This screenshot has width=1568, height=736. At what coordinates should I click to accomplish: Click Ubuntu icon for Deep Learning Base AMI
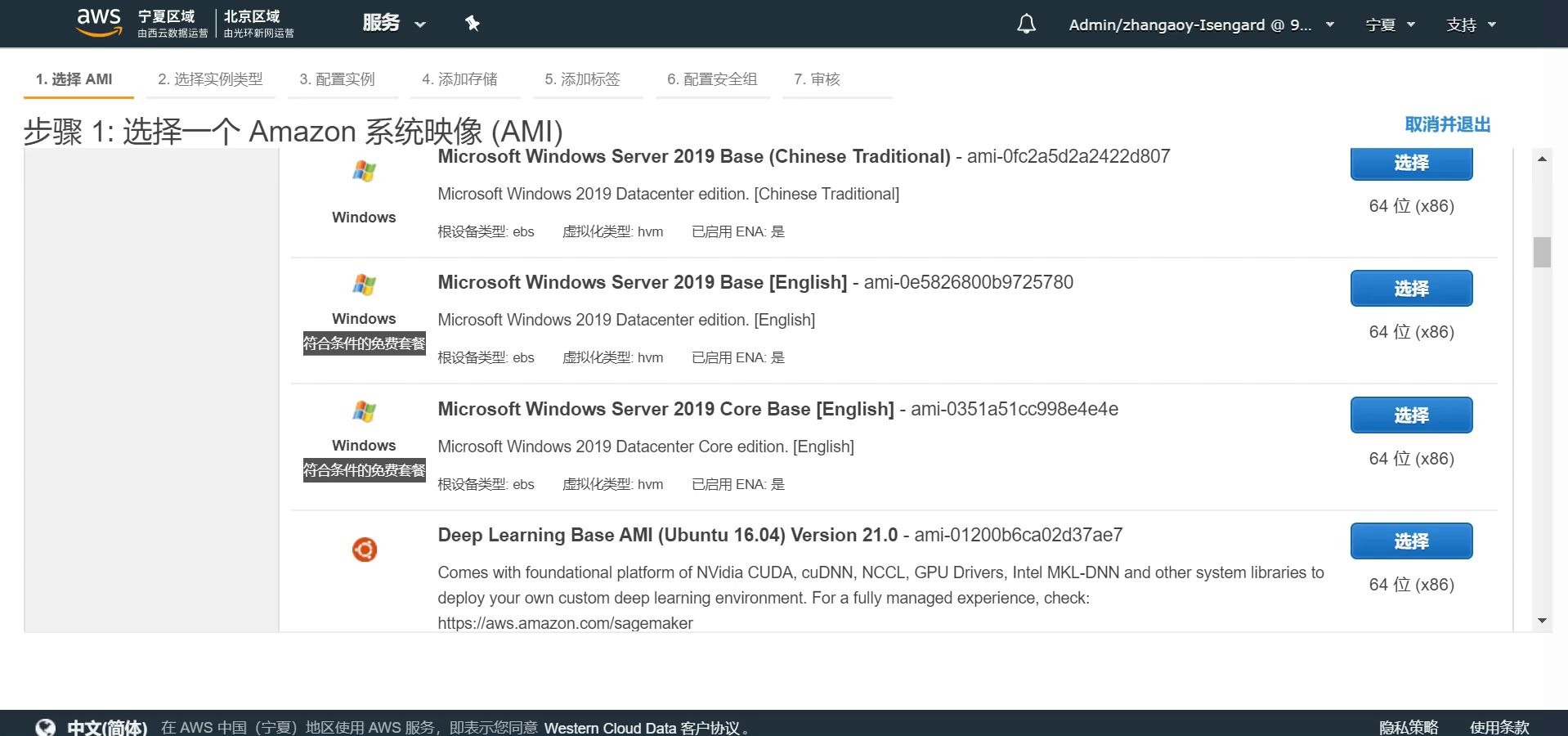364,550
